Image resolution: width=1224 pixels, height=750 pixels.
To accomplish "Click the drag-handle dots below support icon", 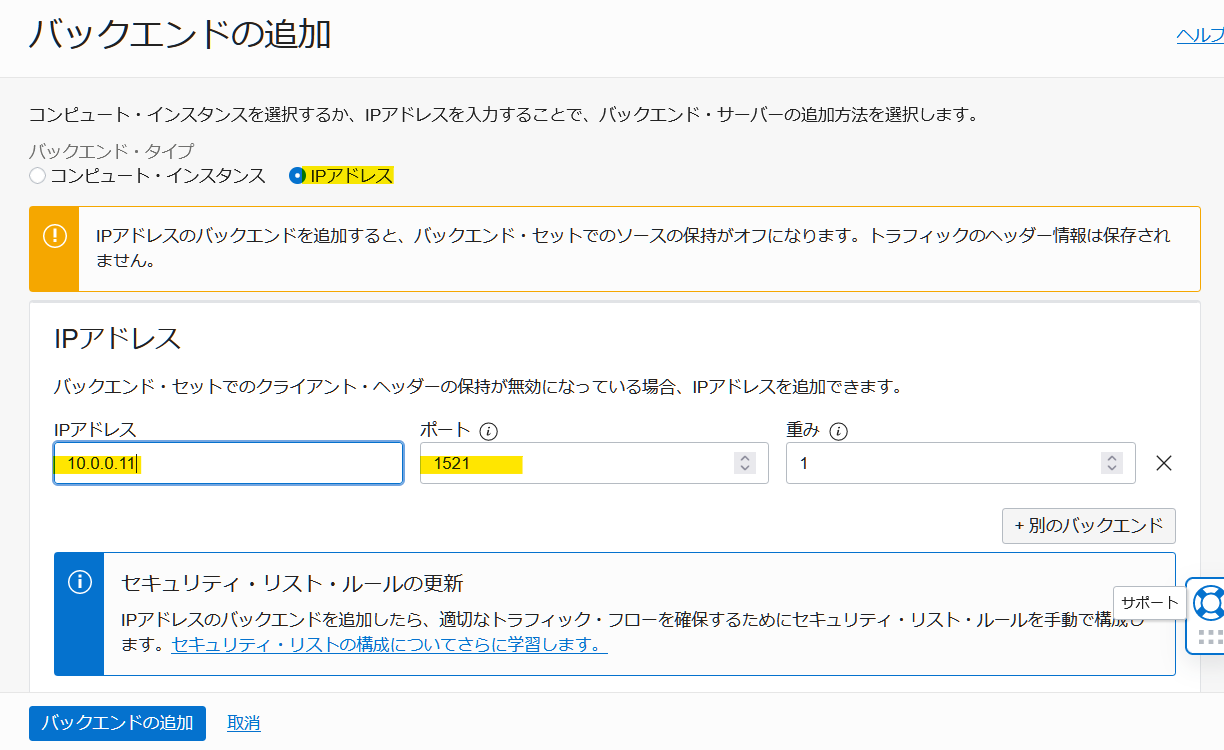I will point(1210,637).
